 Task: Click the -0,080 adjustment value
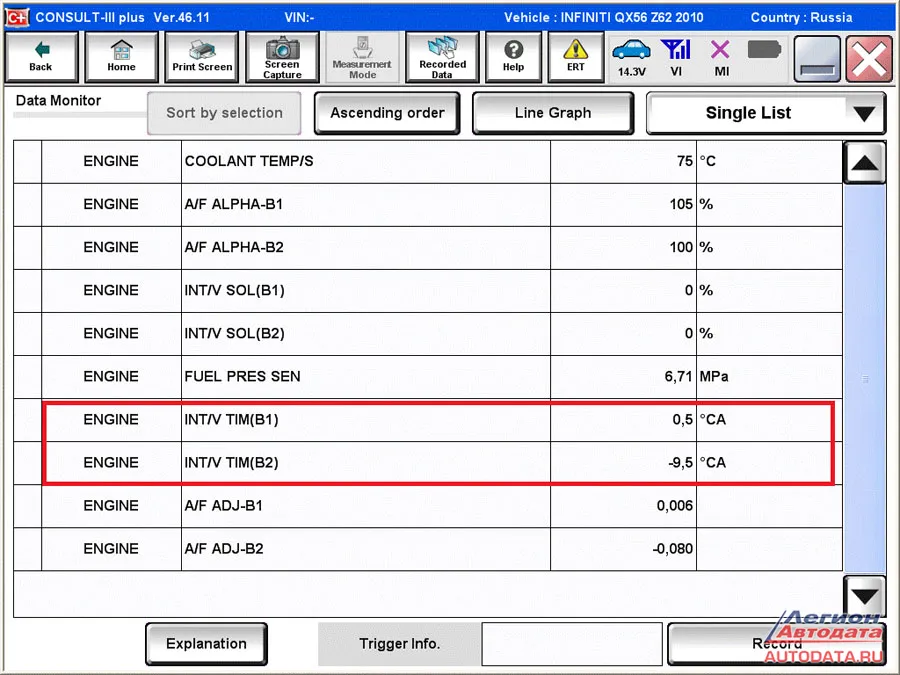[x=673, y=549]
